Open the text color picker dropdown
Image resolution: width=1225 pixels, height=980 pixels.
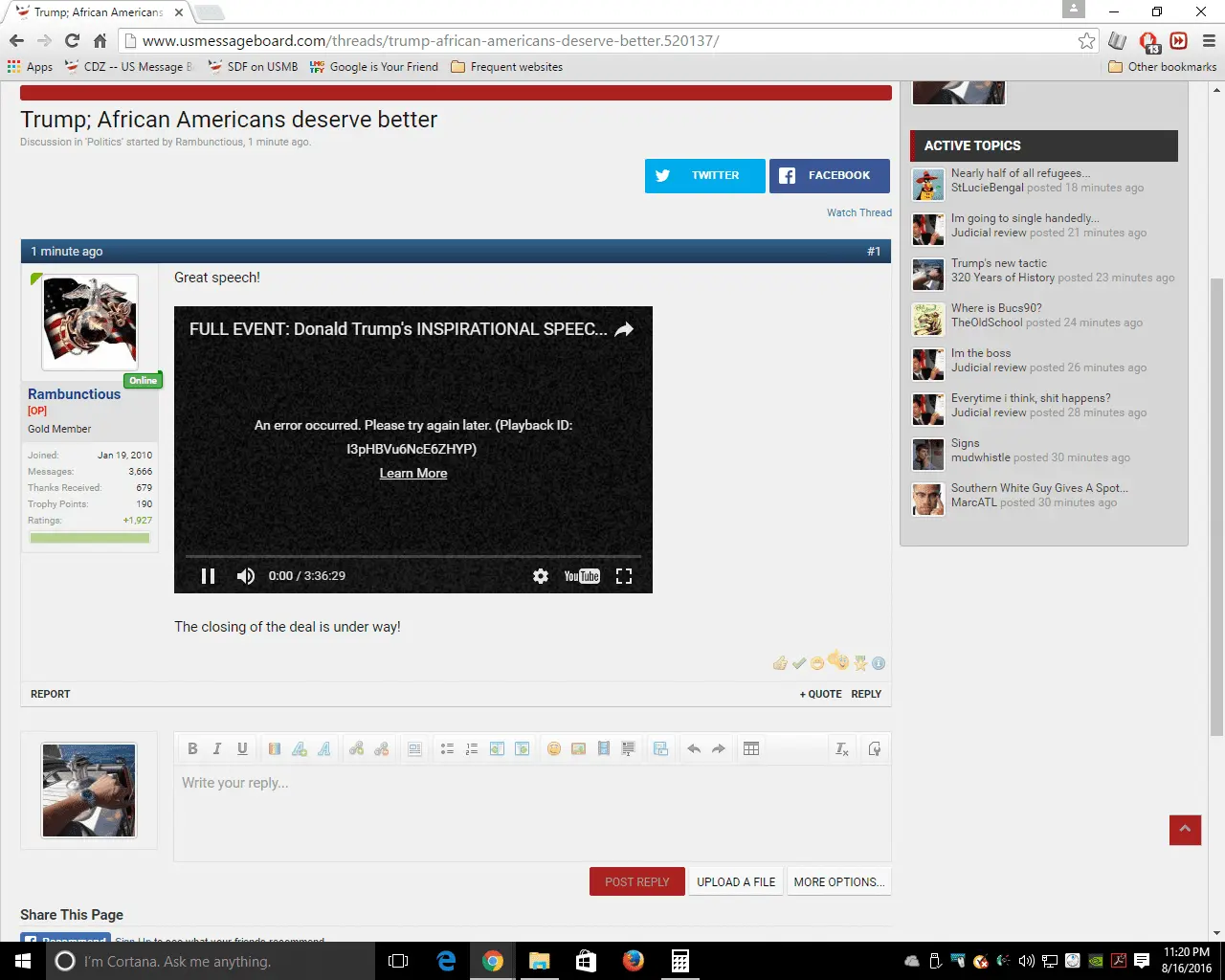[275, 748]
